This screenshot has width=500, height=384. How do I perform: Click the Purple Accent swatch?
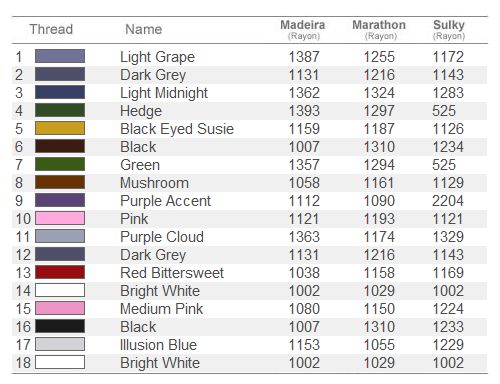click(x=60, y=200)
